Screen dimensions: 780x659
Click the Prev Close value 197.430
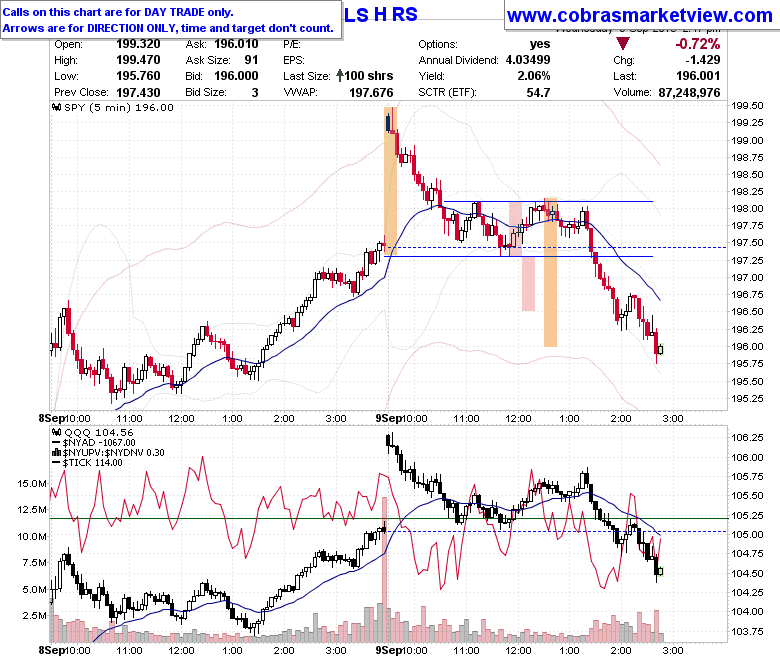[138, 93]
